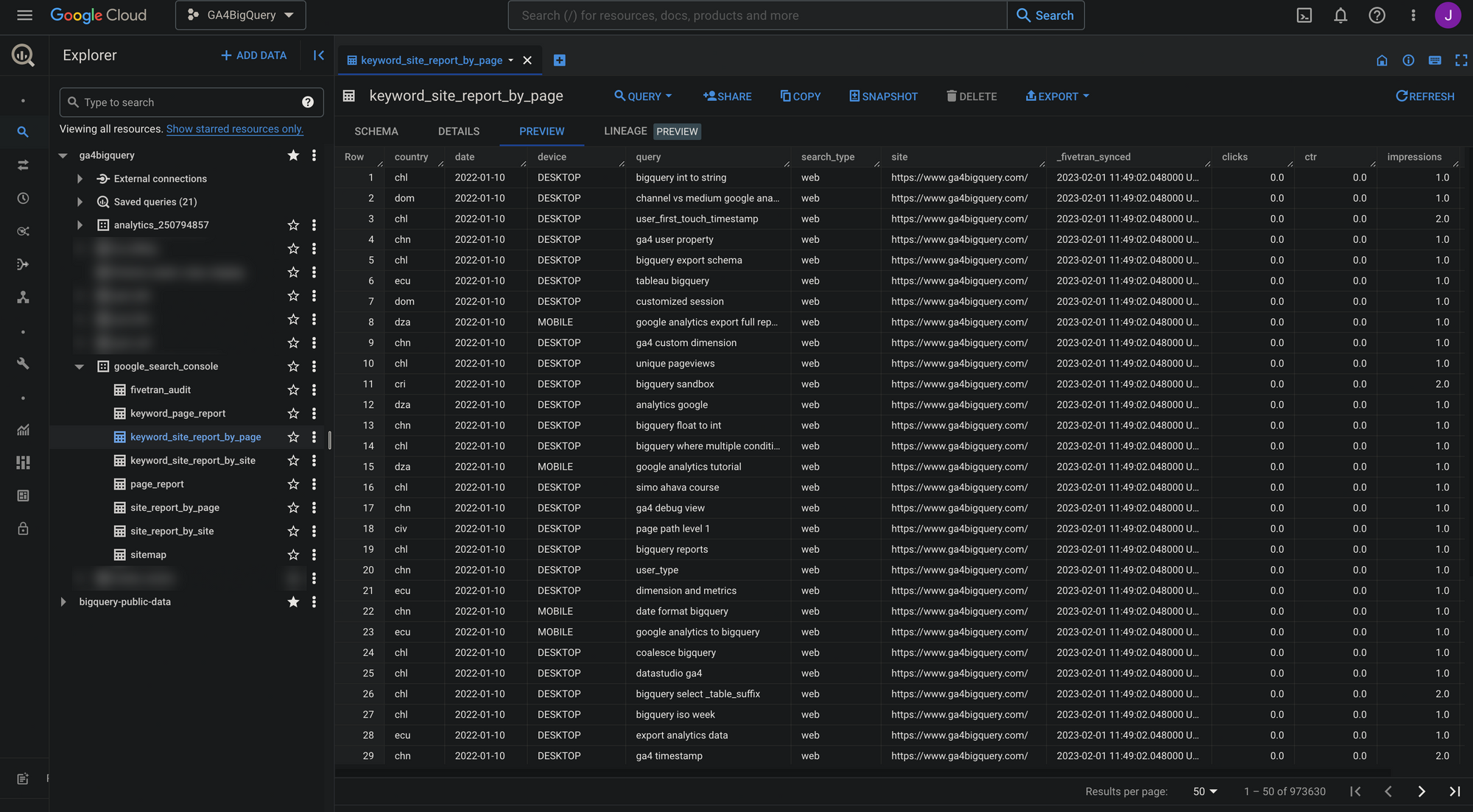Image resolution: width=1473 pixels, height=812 pixels.
Task: Collapse google_search_console dataset
Action: coord(80,367)
